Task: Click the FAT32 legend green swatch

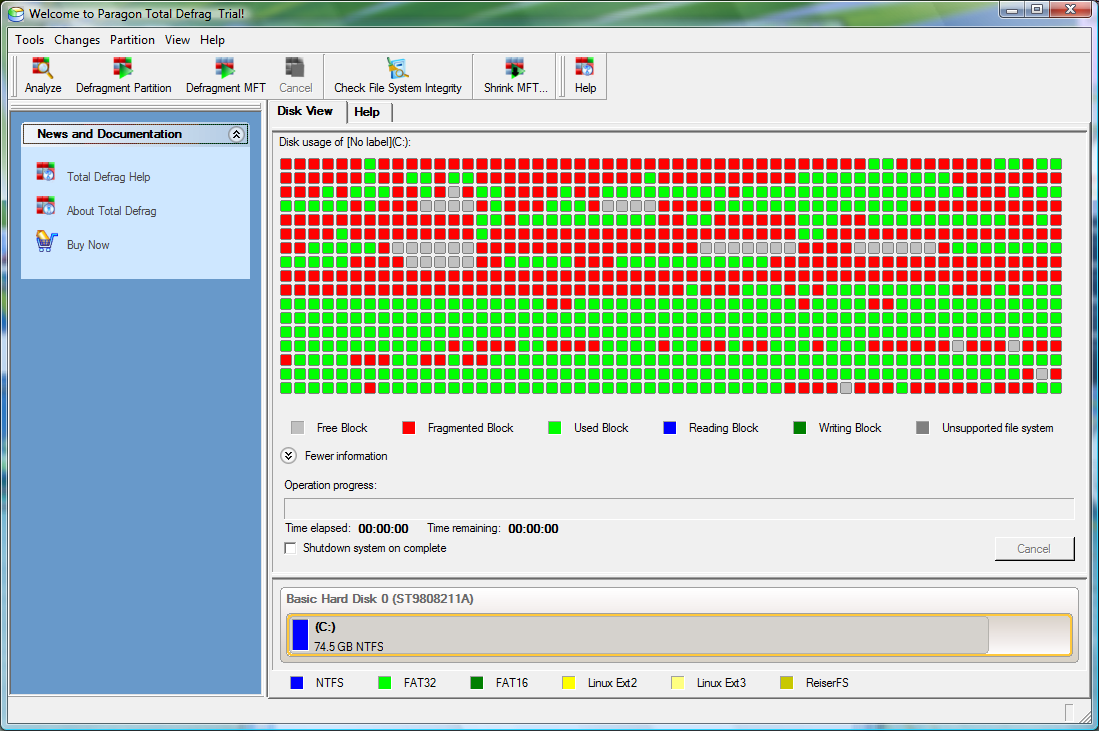Action: pyautogui.click(x=384, y=683)
